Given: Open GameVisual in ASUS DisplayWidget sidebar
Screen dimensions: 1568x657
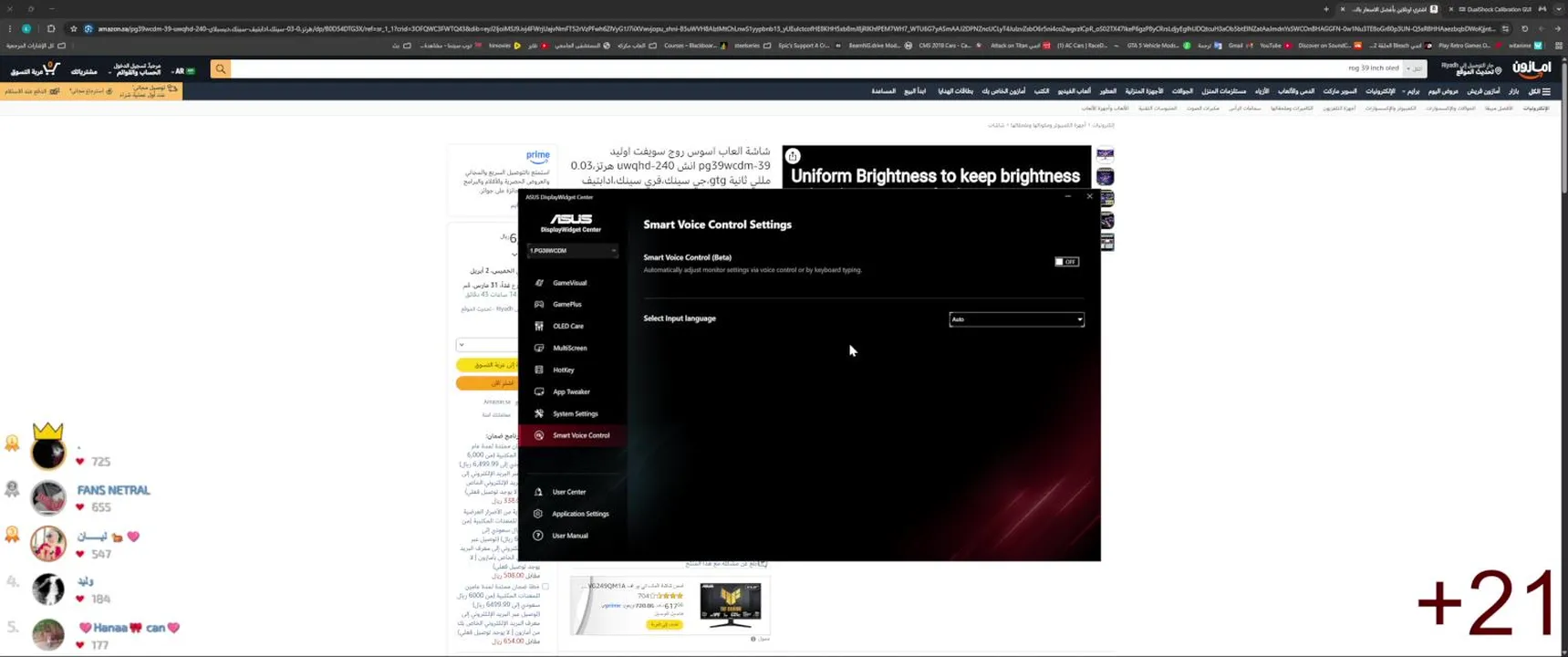Looking at the screenshot, I should [569, 283].
